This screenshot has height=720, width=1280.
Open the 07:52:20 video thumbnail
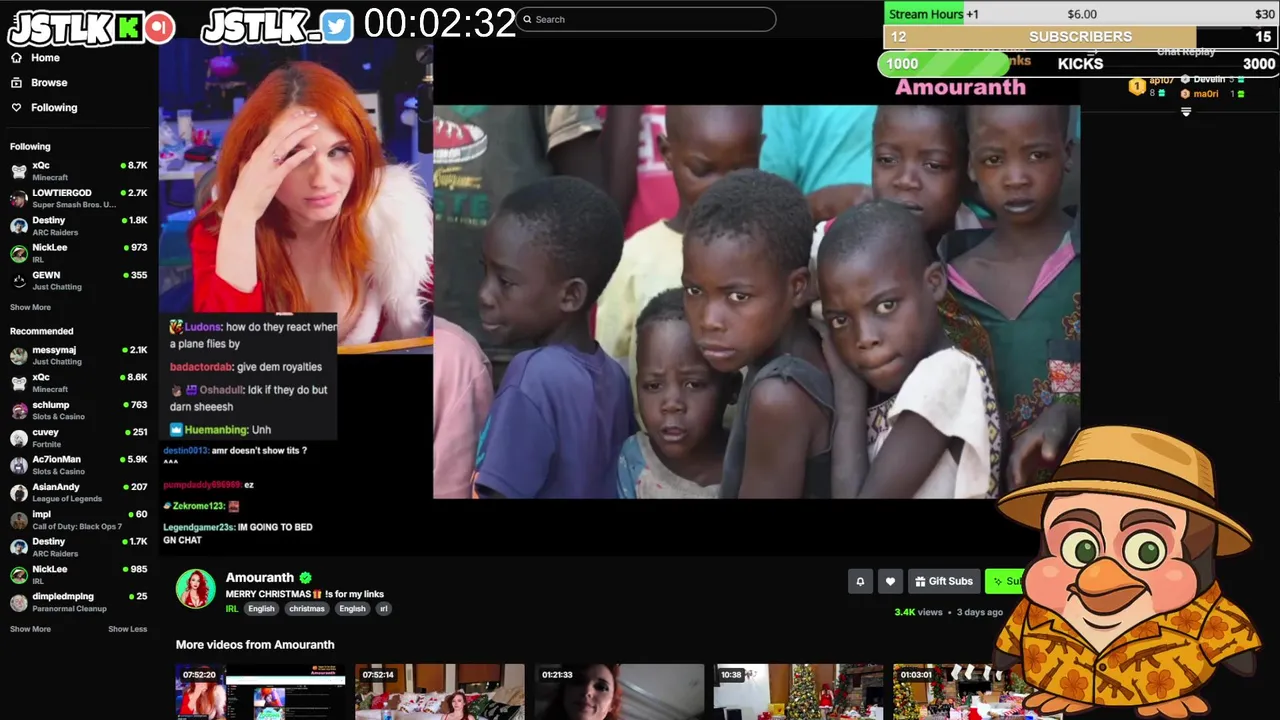click(260, 692)
